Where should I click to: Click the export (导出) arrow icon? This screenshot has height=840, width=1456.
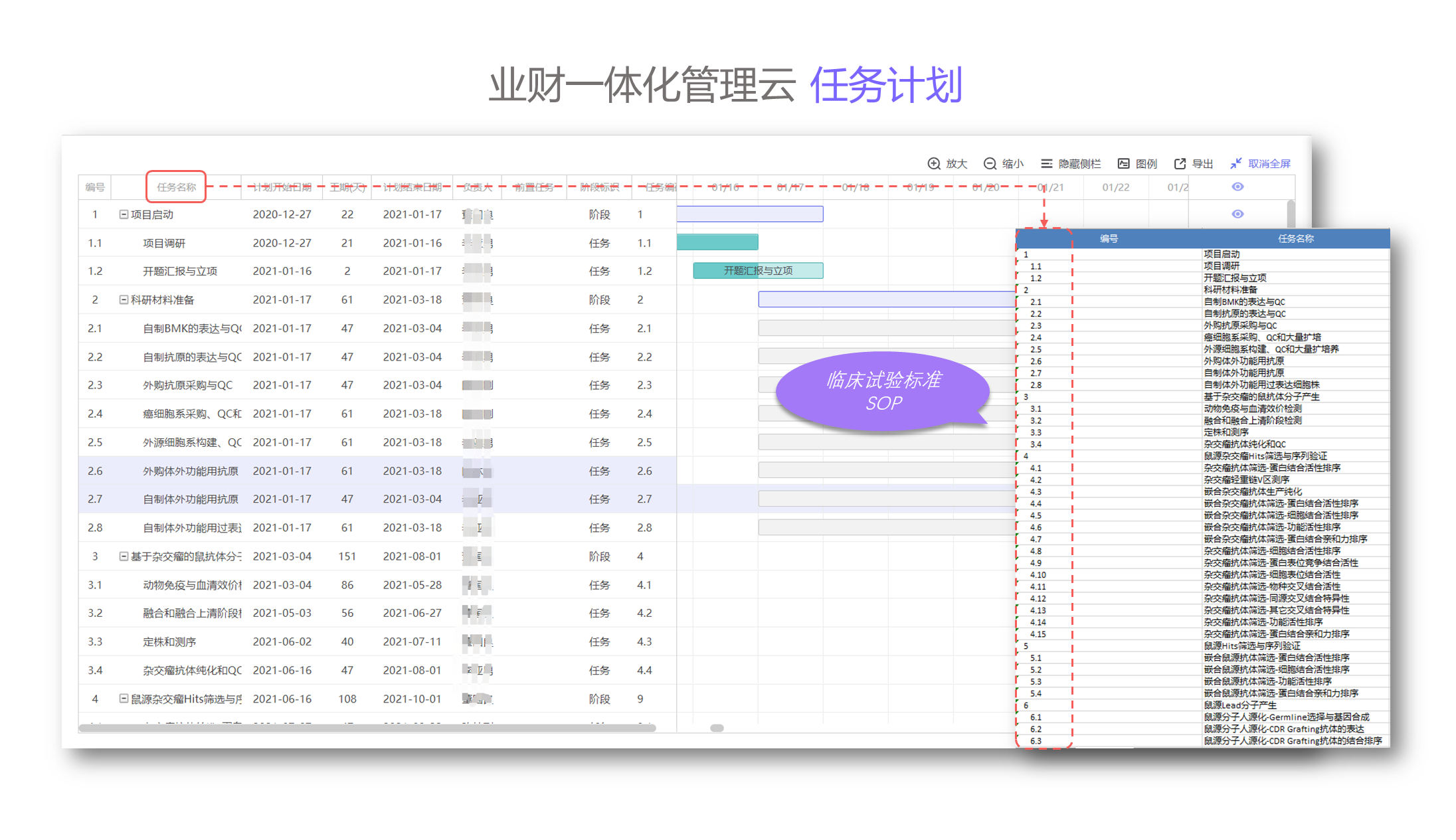coord(1180,163)
